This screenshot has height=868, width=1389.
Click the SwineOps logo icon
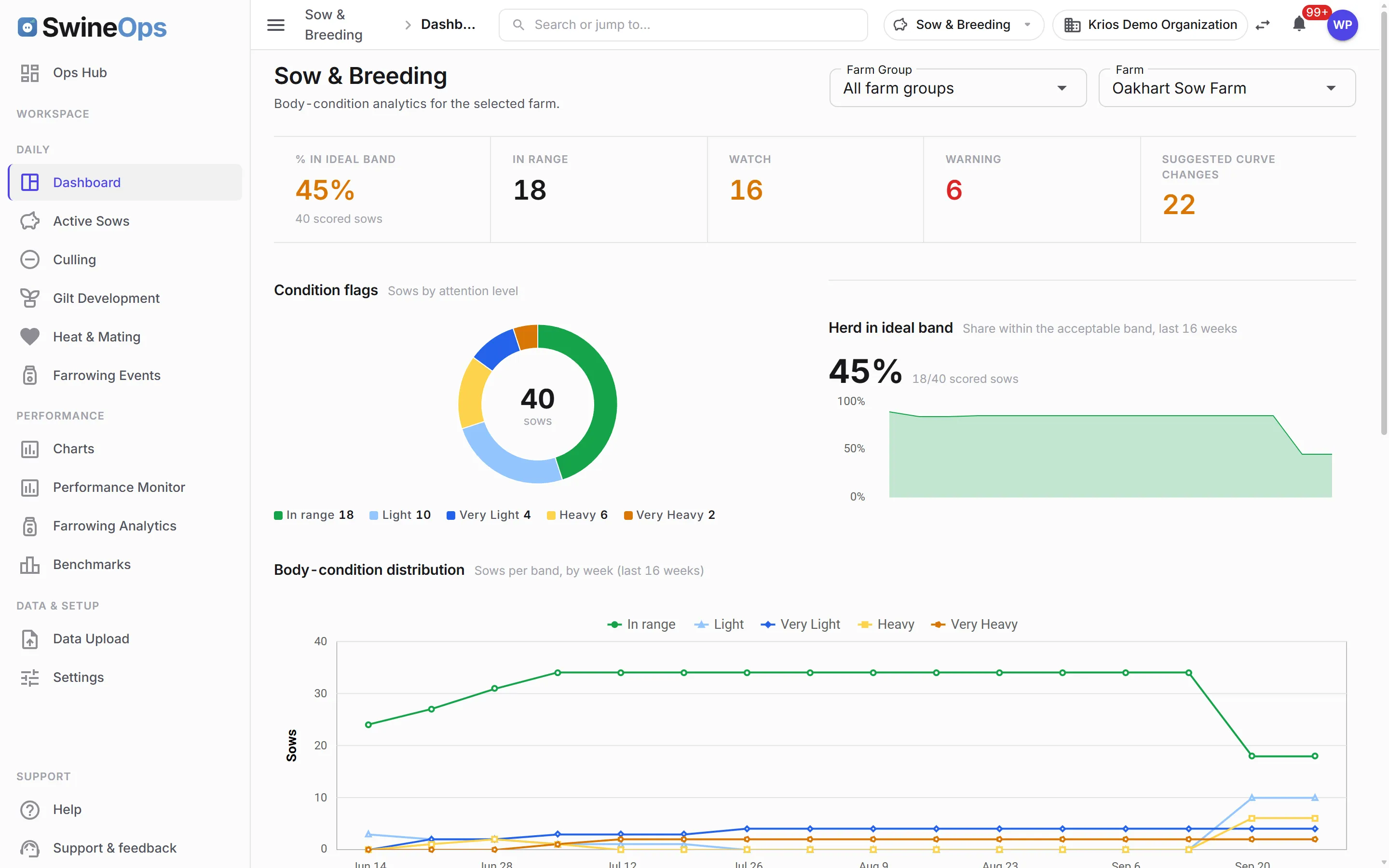click(x=27, y=27)
